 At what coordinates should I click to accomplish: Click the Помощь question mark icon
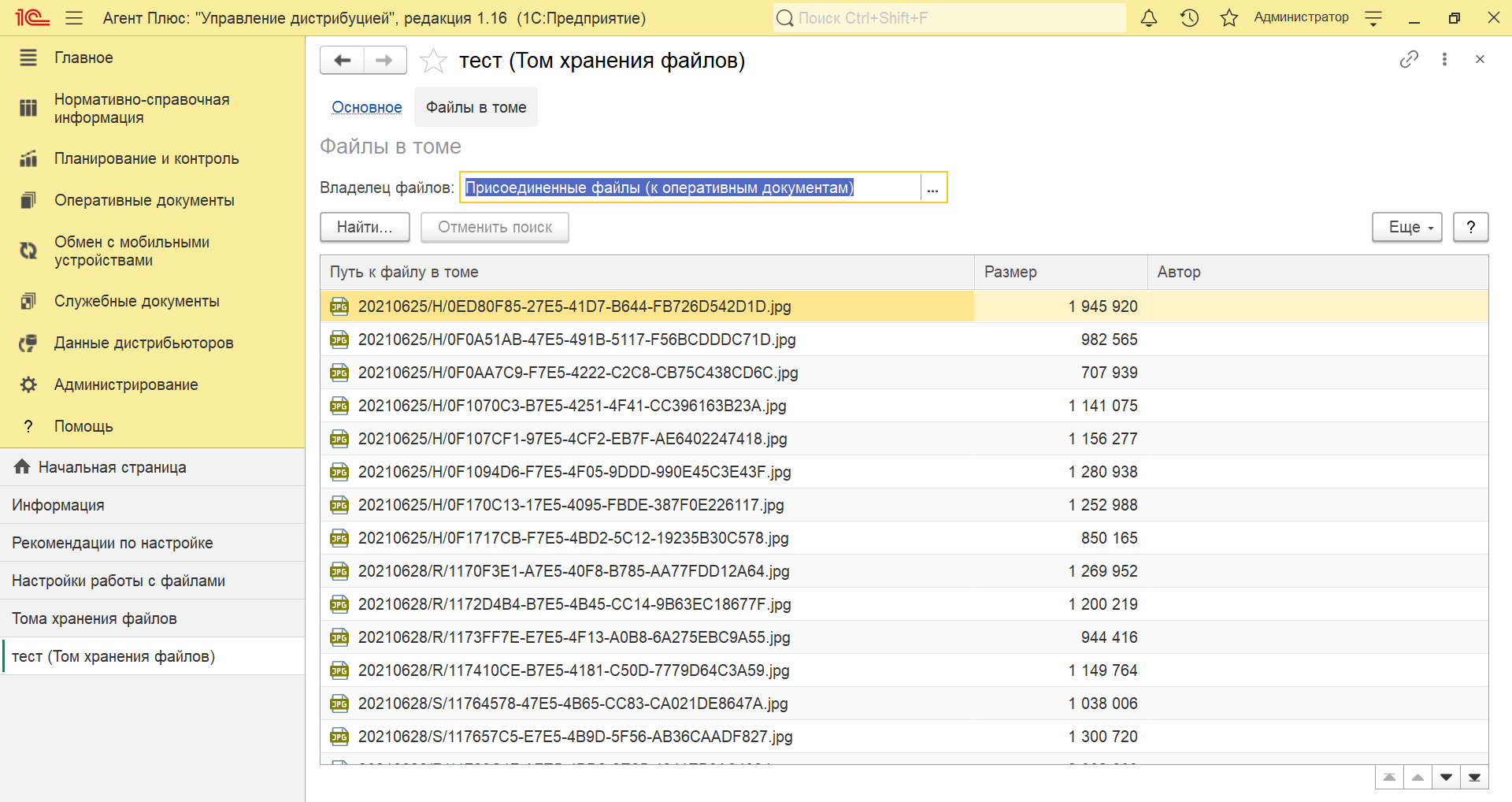pos(28,426)
